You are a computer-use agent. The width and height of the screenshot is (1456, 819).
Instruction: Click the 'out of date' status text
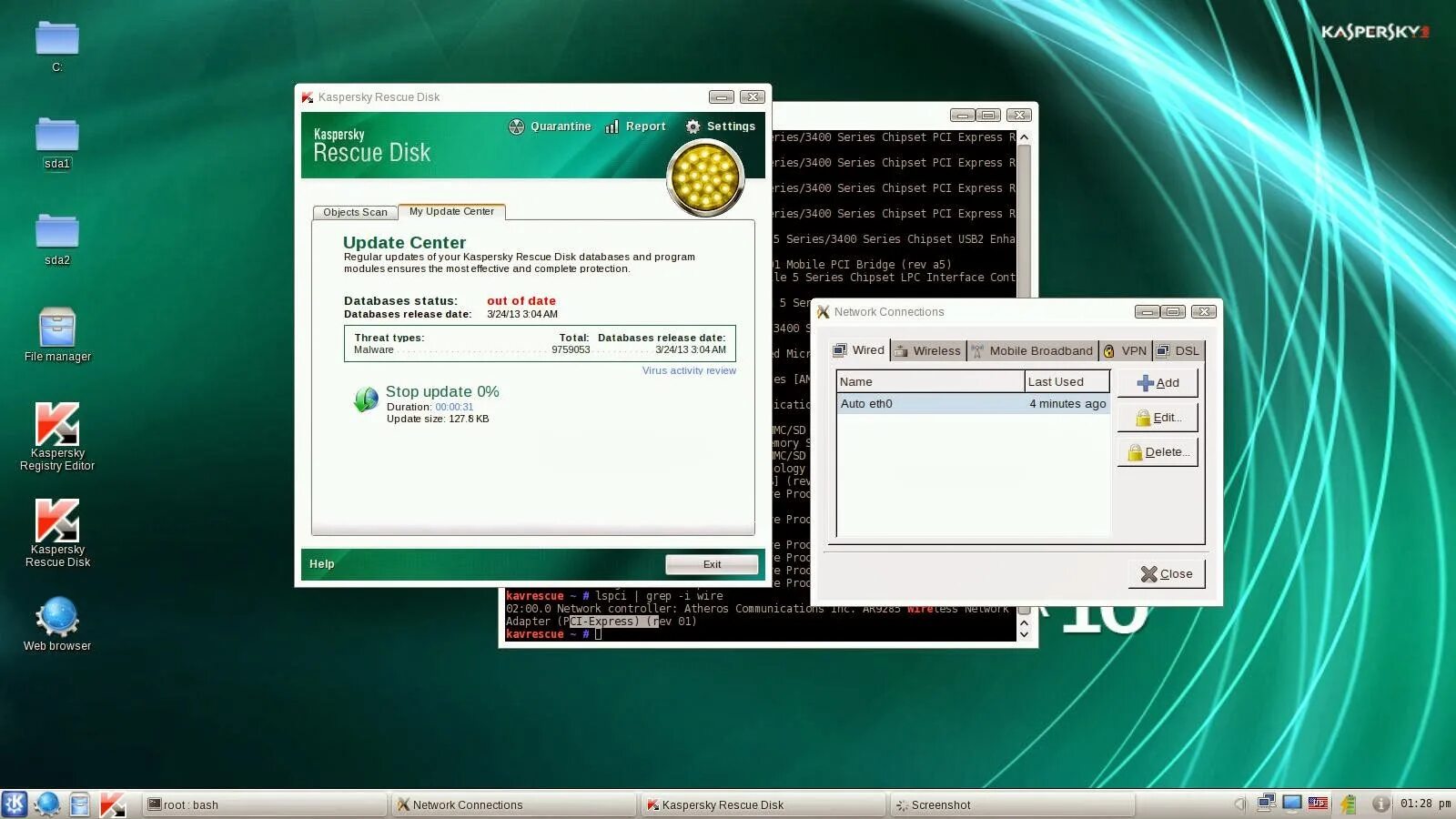pyautogui.click(x=521, y=301)
